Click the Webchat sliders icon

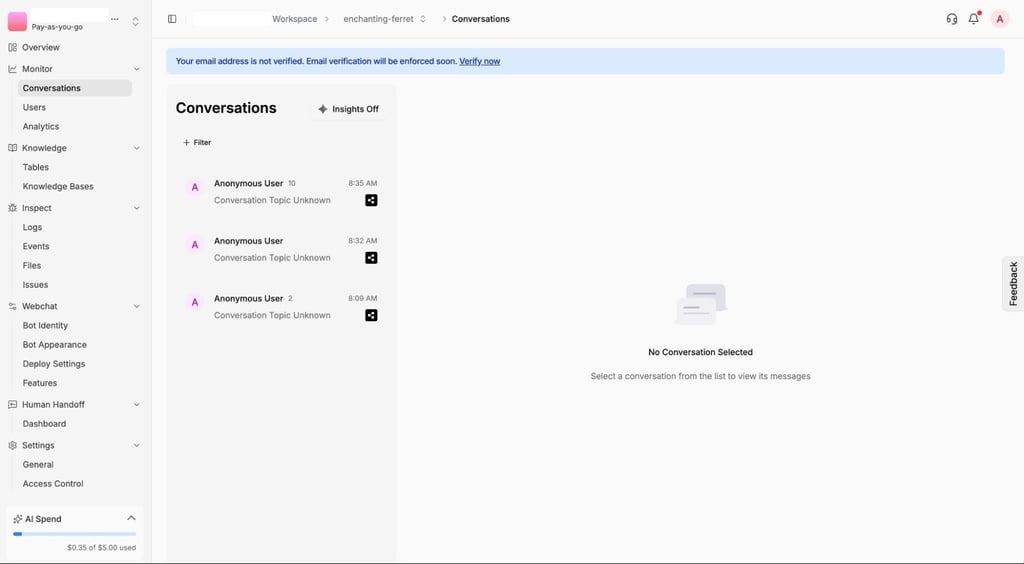tap(12, 306)
